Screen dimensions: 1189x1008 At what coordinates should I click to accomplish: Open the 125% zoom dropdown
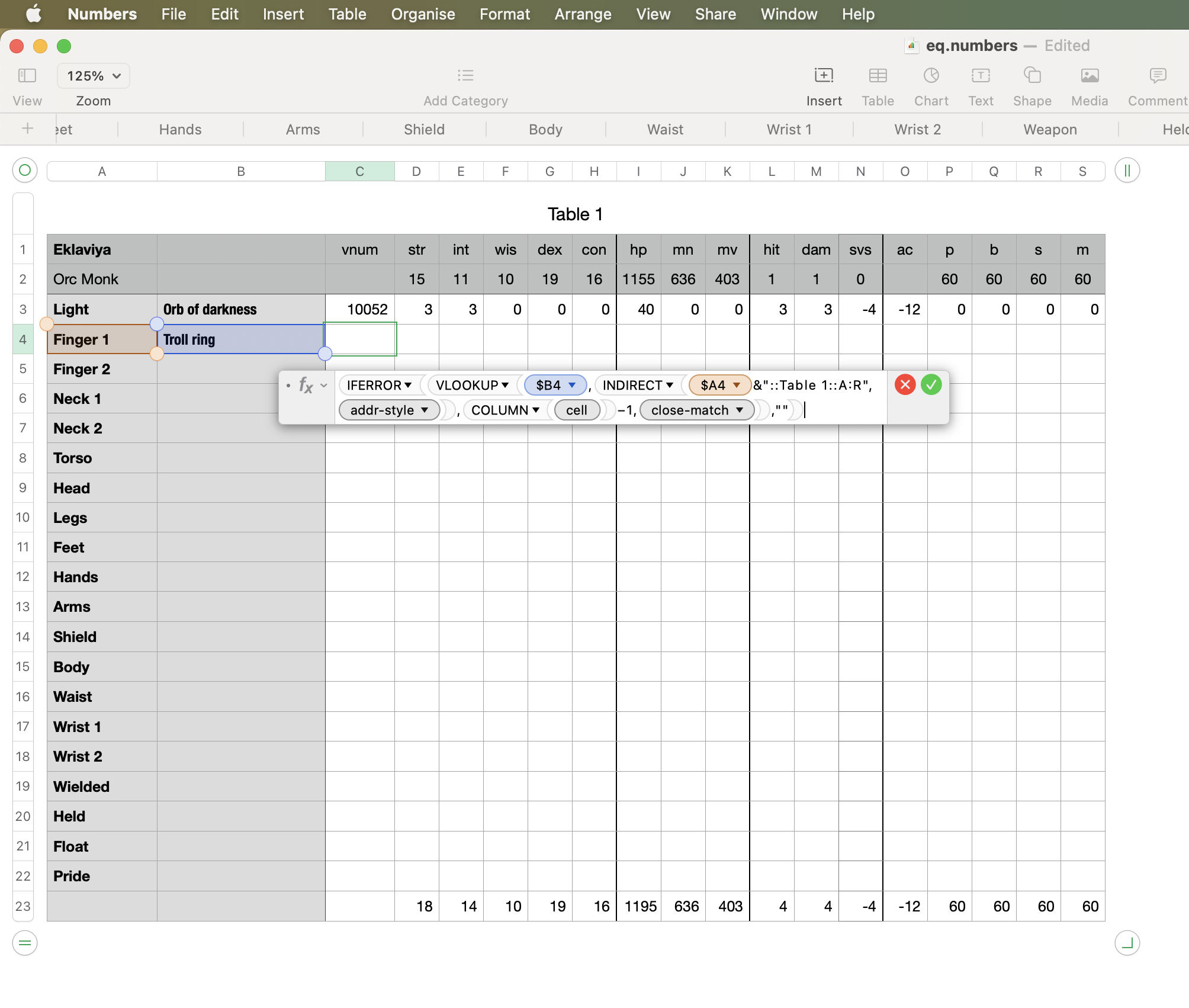(94, 76)
